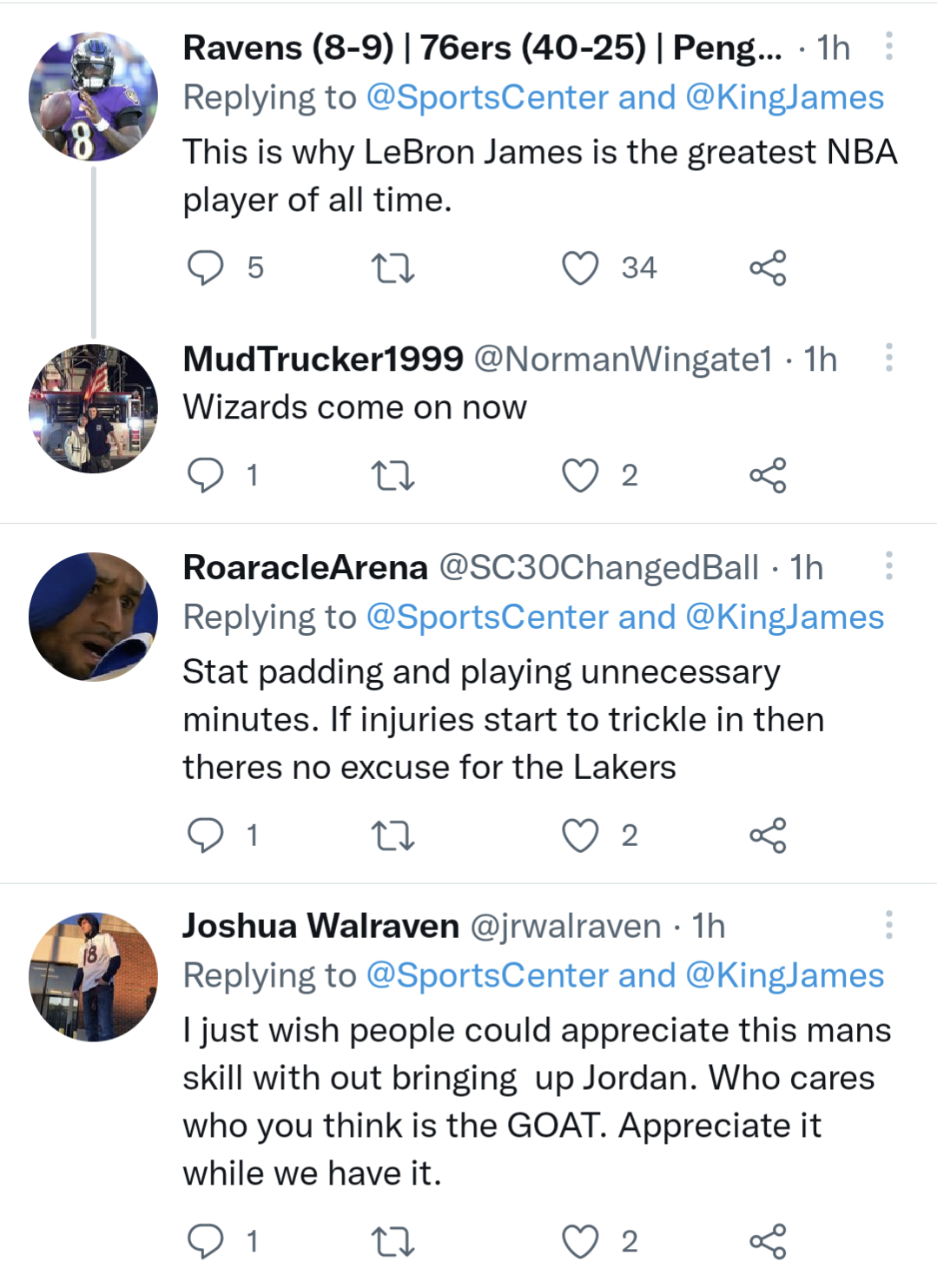Open @SportsCenter link in RoaracleArena's reply
937x1288 pixels.
pos(487,618)
